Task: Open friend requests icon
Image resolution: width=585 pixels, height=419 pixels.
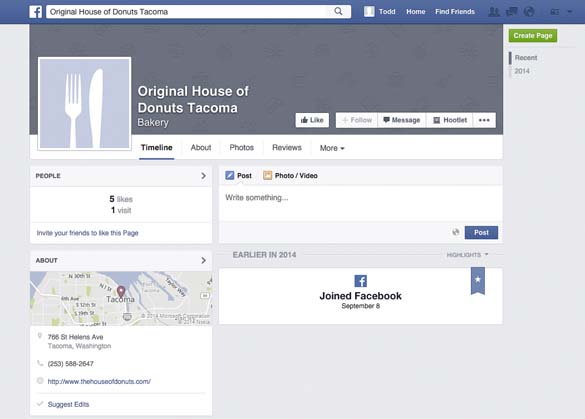Action: pos(494,12)
